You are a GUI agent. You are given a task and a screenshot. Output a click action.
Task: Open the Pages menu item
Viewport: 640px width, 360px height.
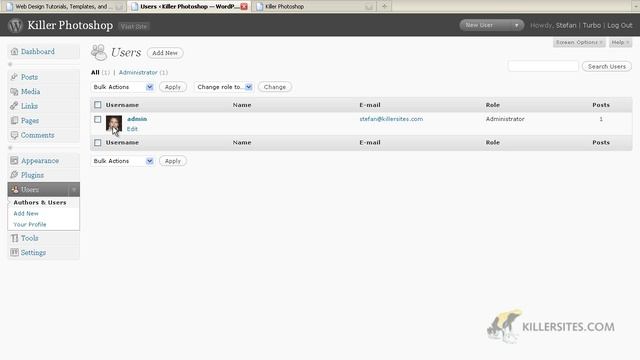30,120
